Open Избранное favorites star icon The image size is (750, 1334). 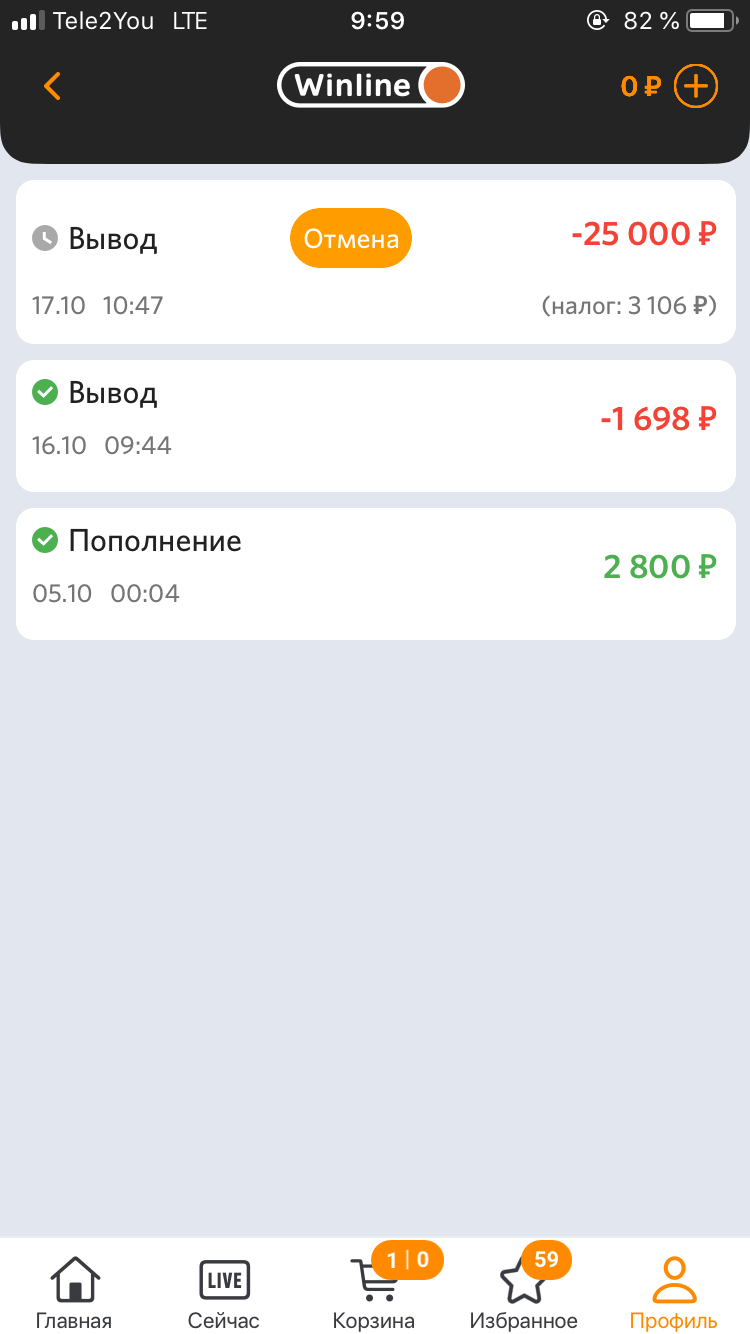point(523,1285)
